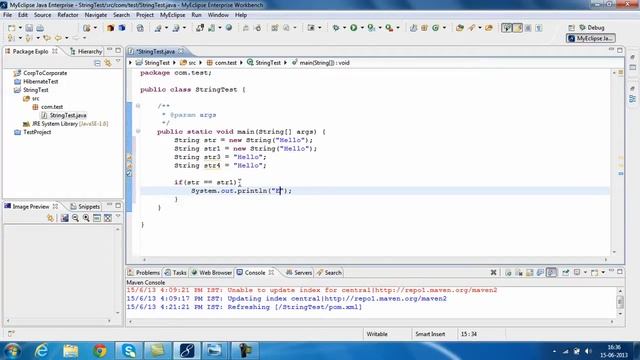Click the Open Perspective icon beside Debug
This screenshot has height=360, width=640.
pos(571,28)
